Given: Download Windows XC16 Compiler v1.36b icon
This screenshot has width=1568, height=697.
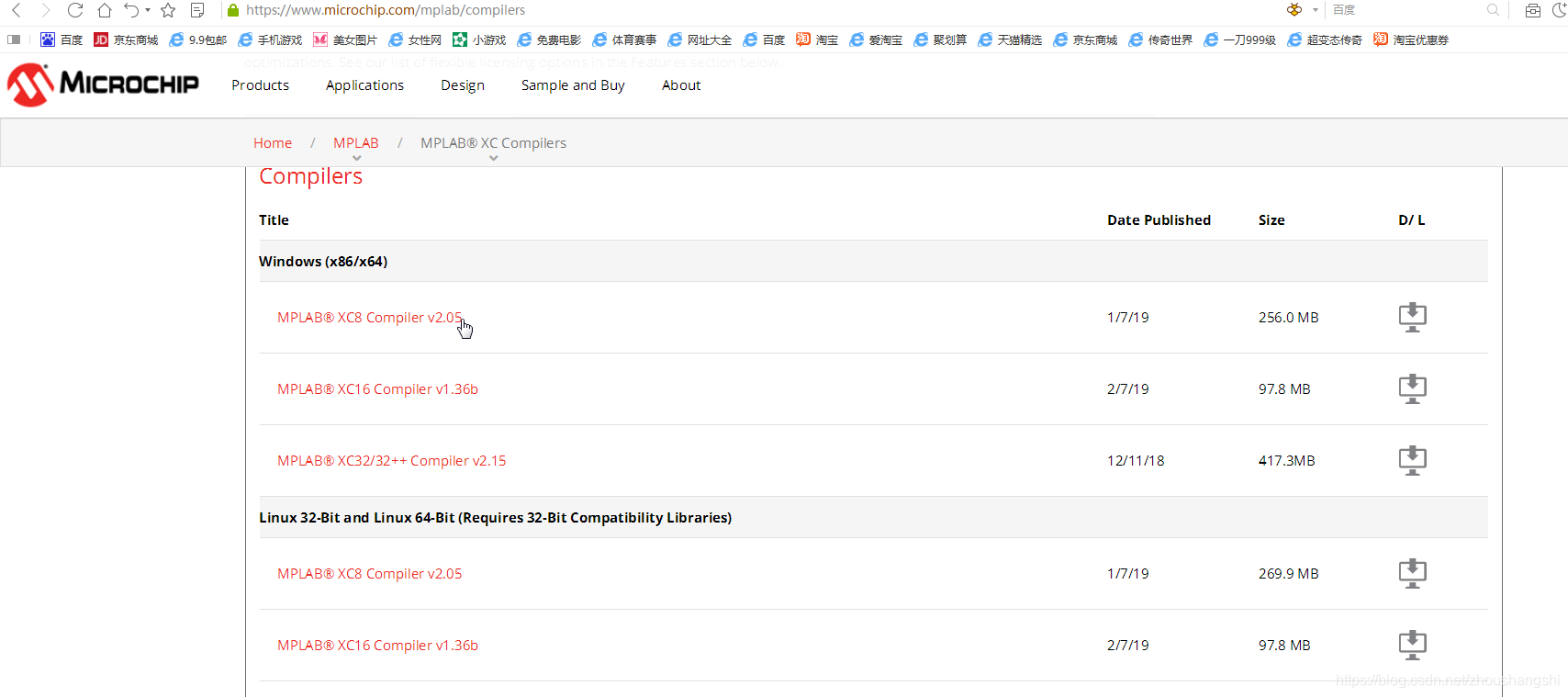Looking at the screenshot, I should (1412, 388).
